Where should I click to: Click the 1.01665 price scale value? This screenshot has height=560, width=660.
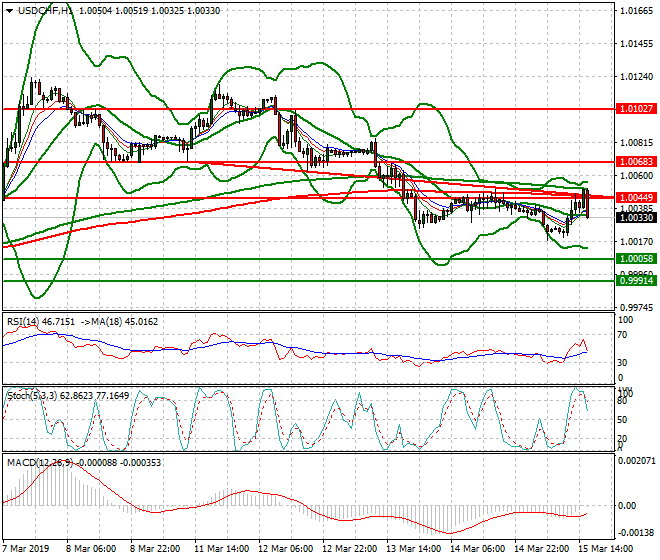(x=636, y=11)
